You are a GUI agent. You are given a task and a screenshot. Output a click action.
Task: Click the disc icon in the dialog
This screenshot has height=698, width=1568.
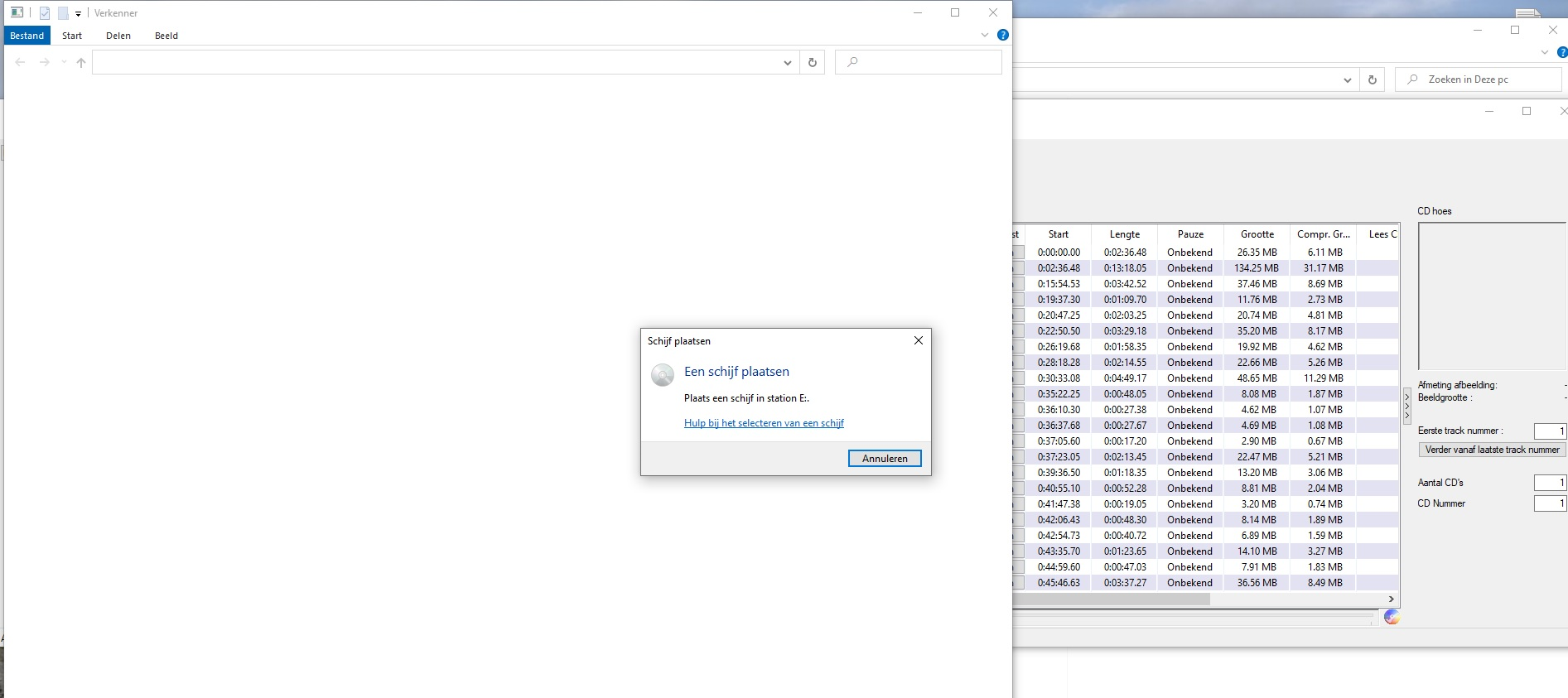click(x=663, y=375)
